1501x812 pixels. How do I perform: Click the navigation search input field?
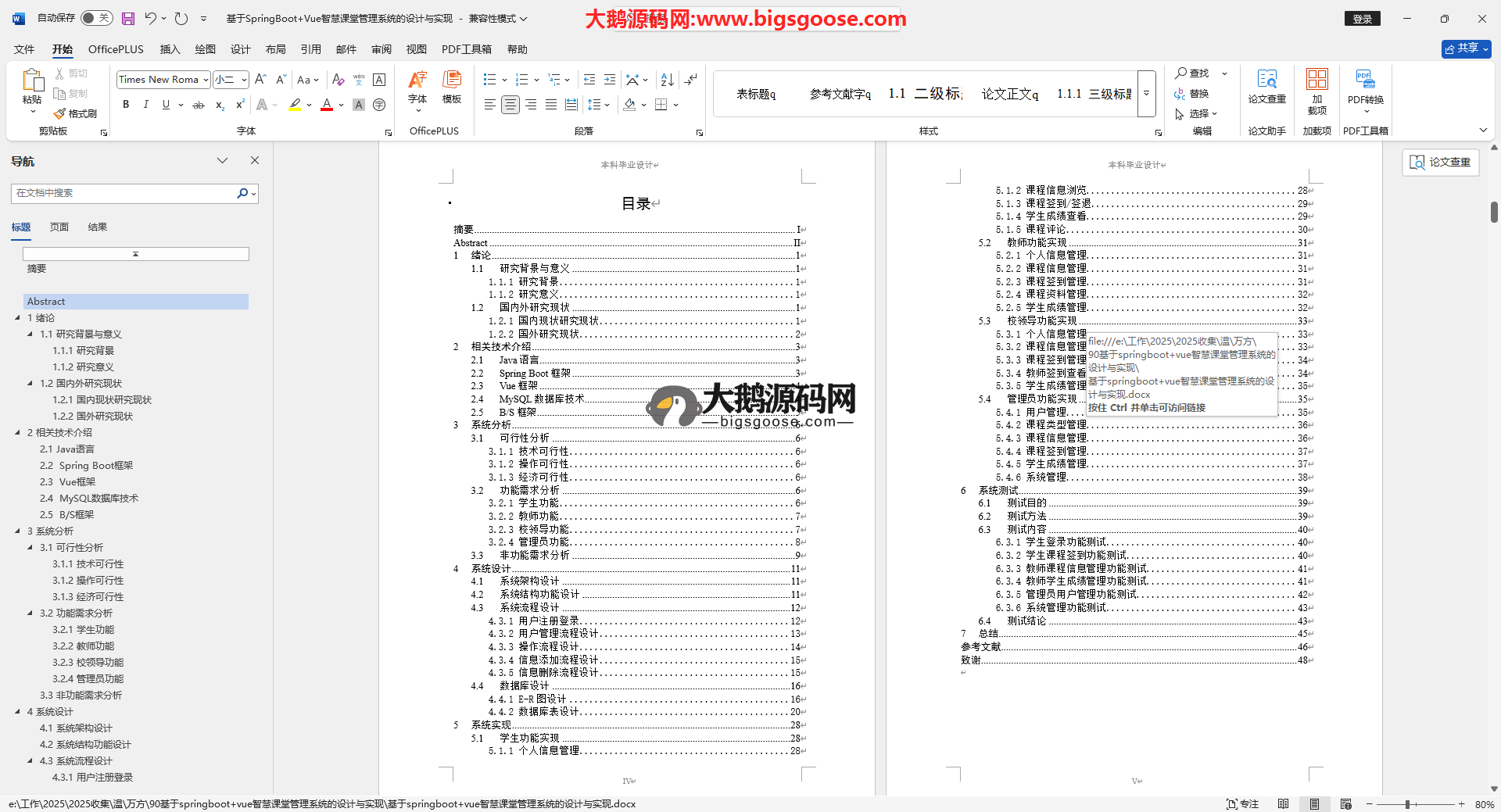[125, 193]
